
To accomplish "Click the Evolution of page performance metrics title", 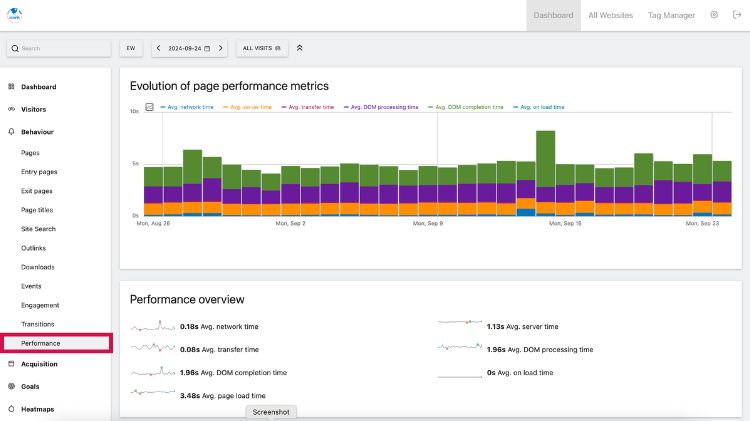I will pos(229,86).
